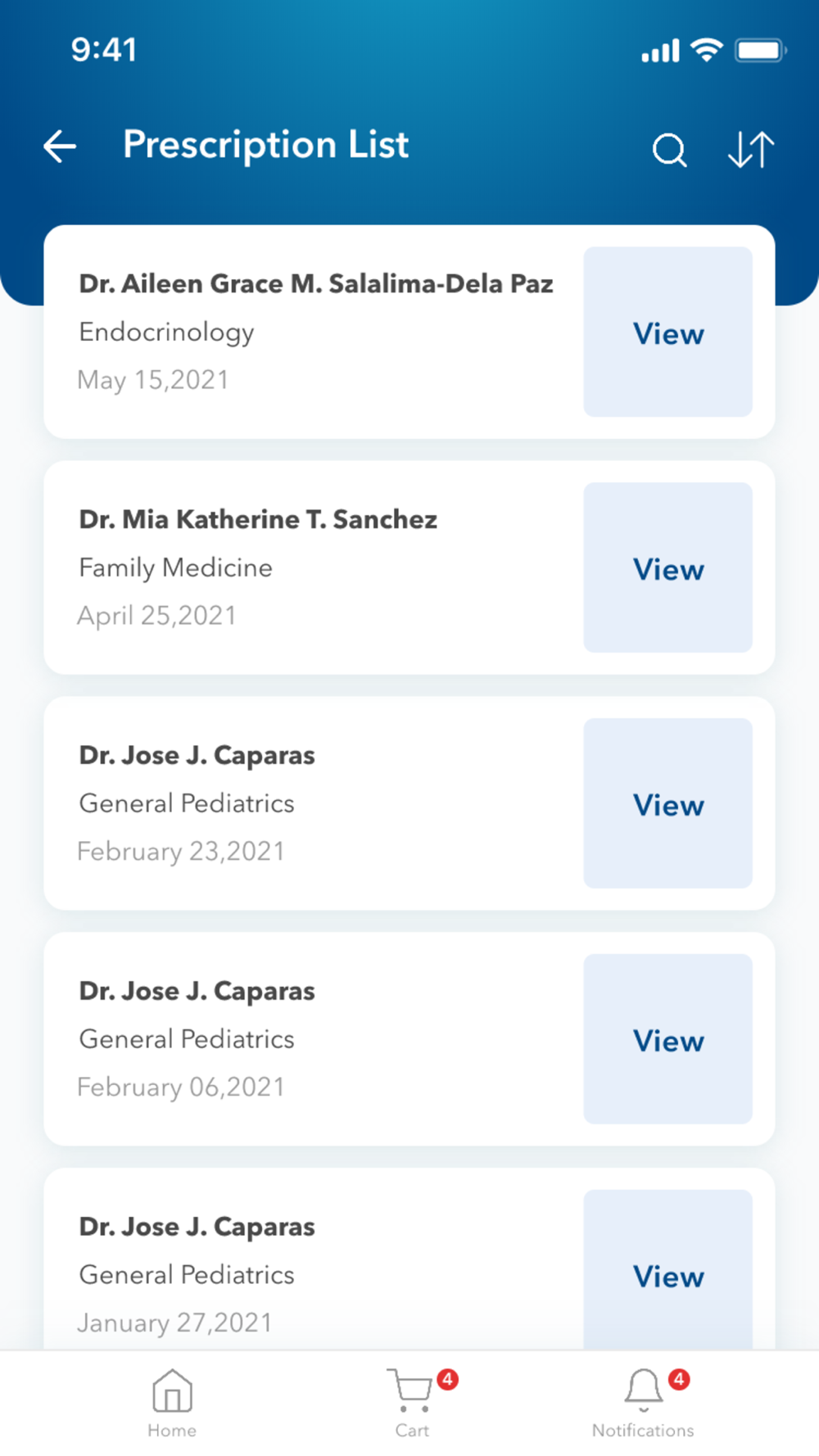Viewport: 819px width, 1456px height.
Task: Select the Home tab label
Action: click(172, 1431)
